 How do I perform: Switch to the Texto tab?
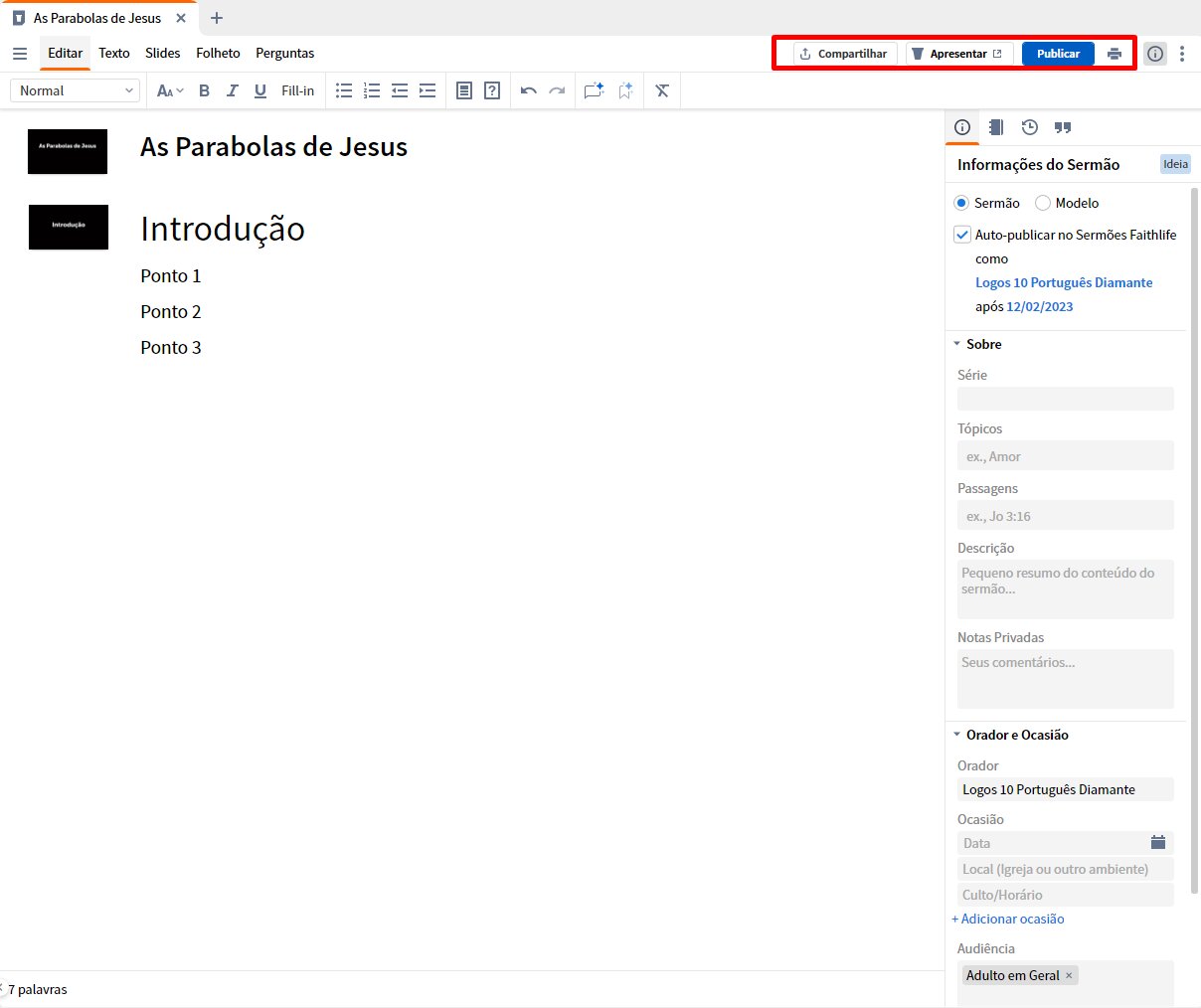click(x=114, y=54)
